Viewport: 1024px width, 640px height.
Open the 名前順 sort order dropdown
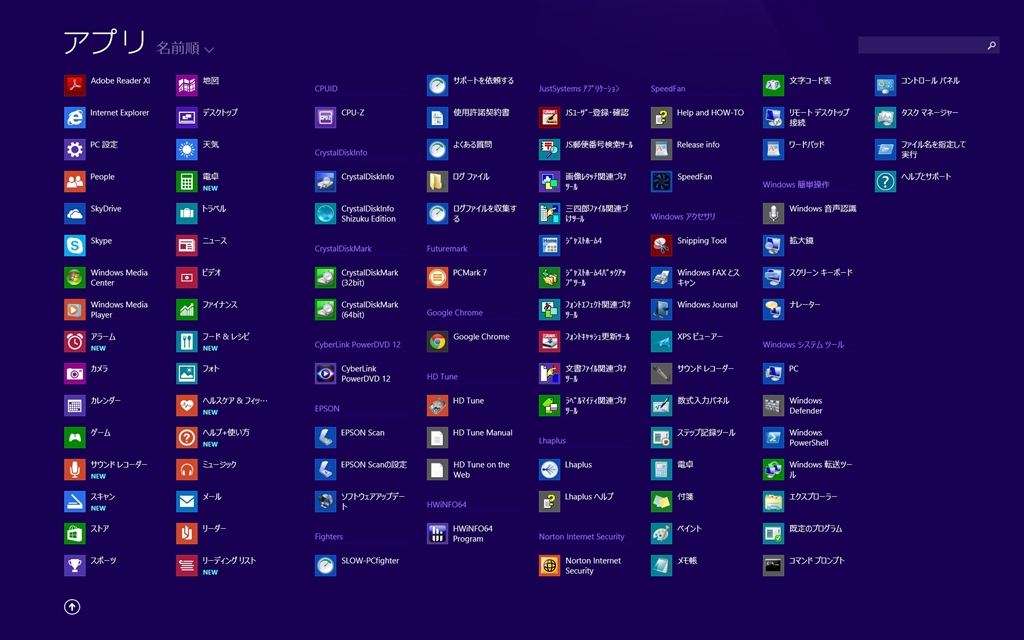[185, 48]
